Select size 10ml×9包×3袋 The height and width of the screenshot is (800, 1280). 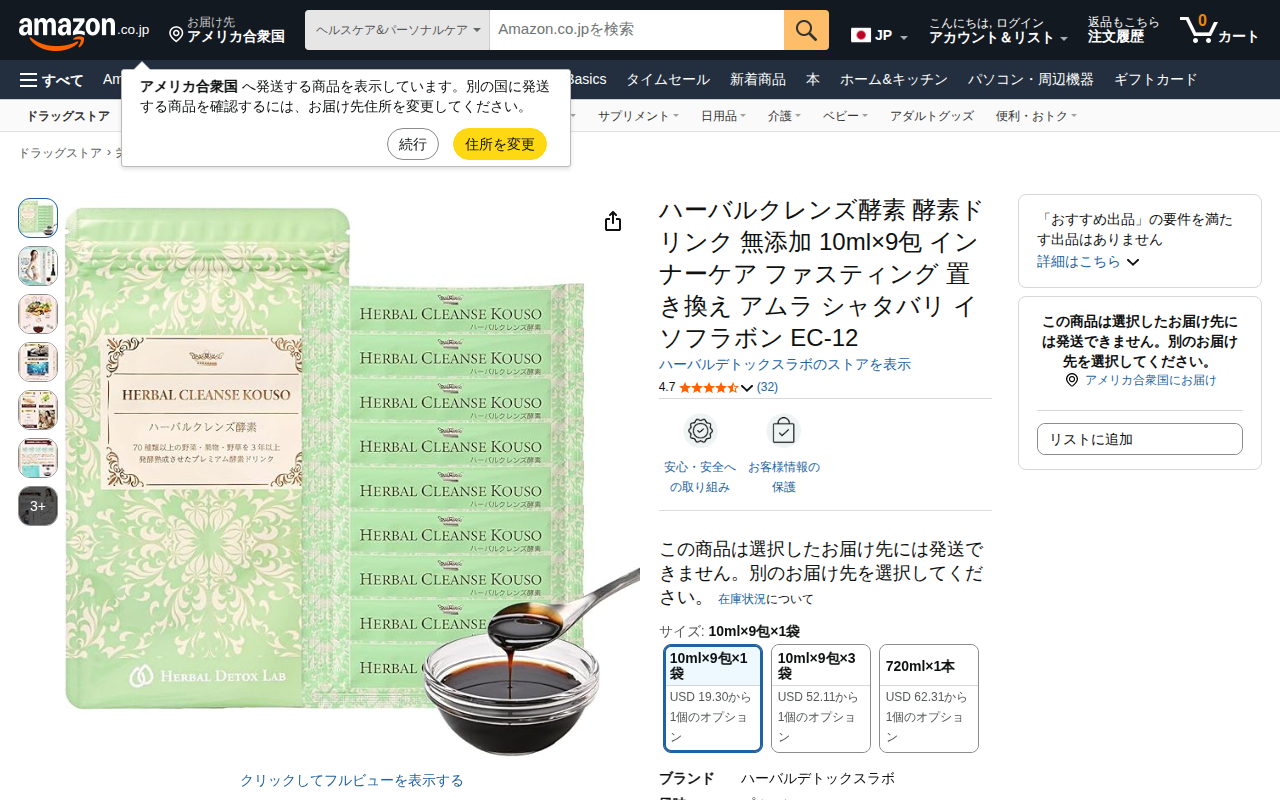[821, 698]
